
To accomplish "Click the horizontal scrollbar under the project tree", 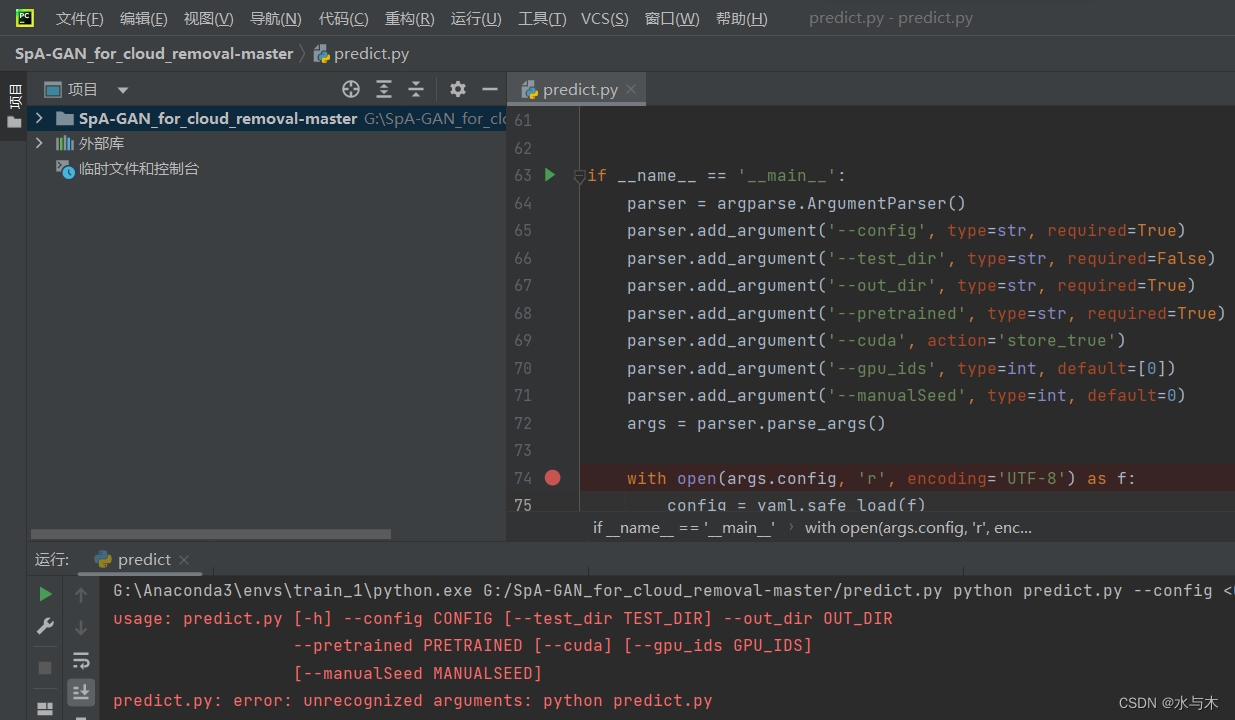I will pos(210,533).
